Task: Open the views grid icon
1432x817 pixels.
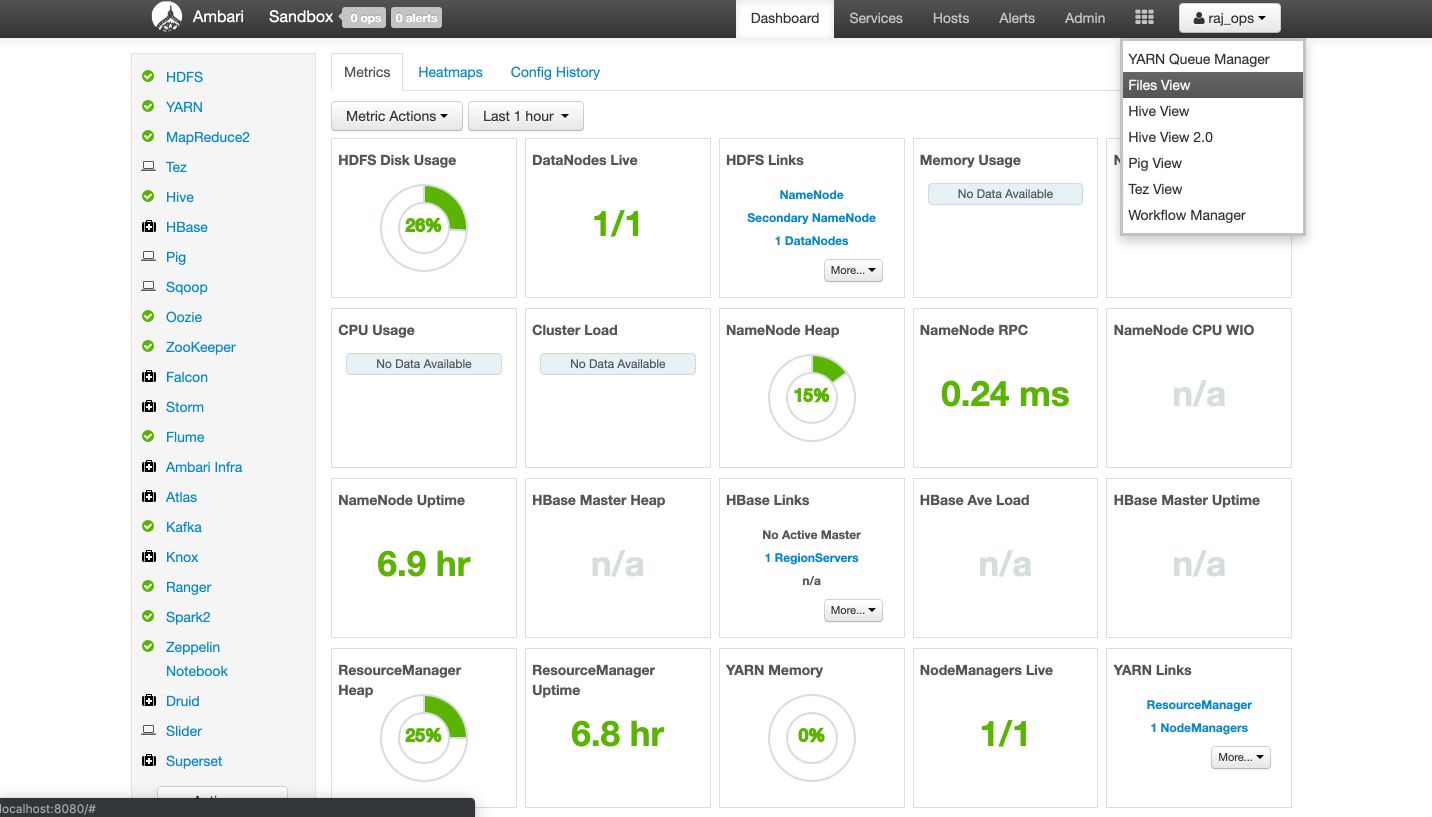Action: (1144, 18)
